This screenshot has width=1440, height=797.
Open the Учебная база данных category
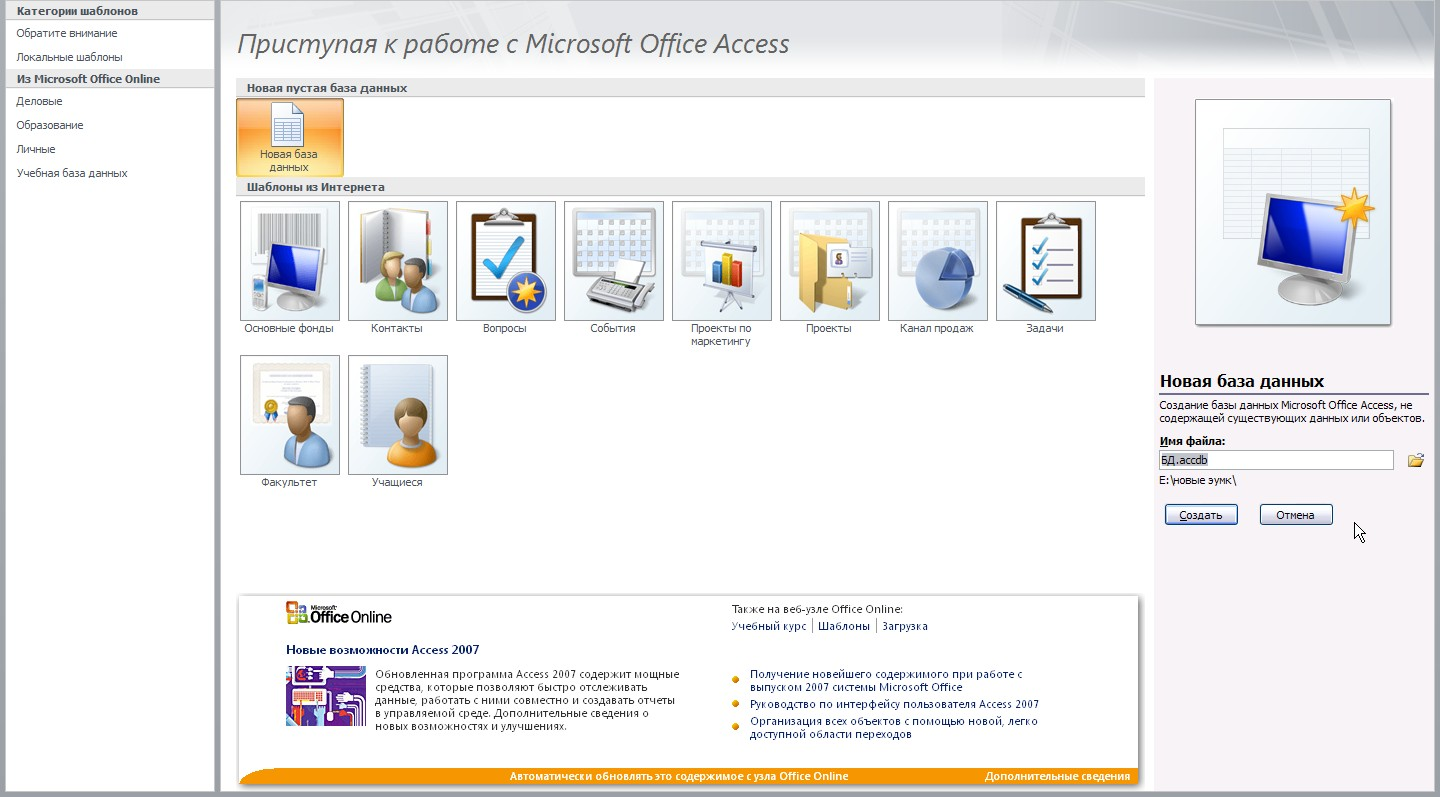tap(72, 173)
